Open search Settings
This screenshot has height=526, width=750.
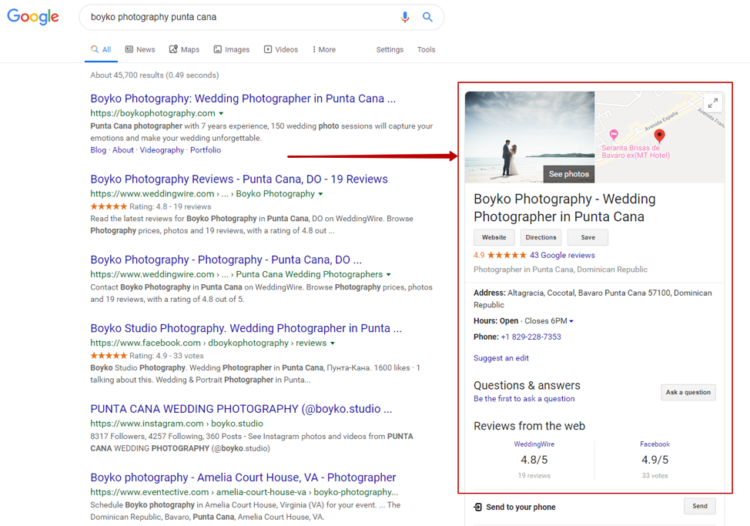[x=389, y=49]
